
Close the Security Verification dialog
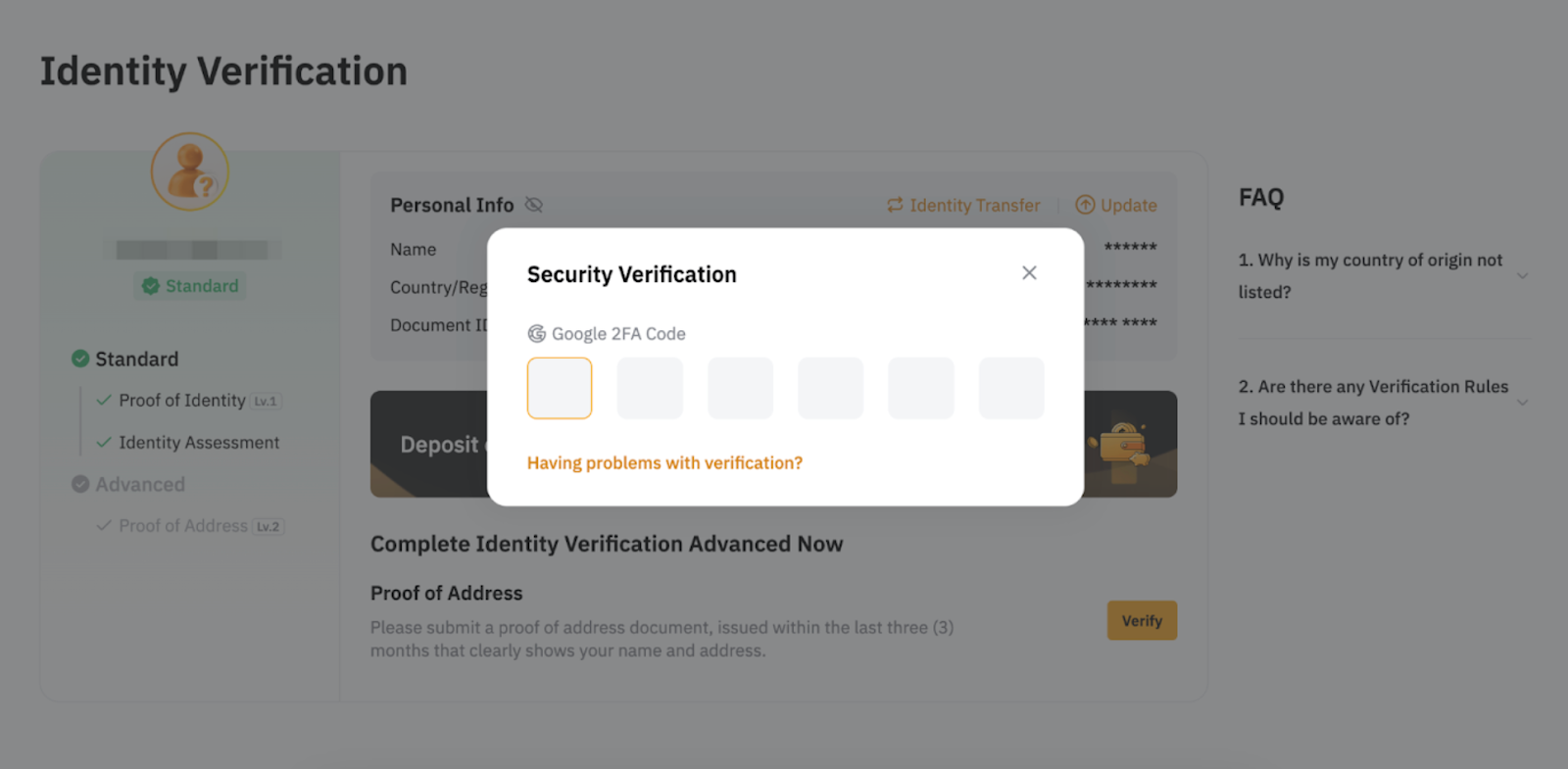coord(1029,273)
